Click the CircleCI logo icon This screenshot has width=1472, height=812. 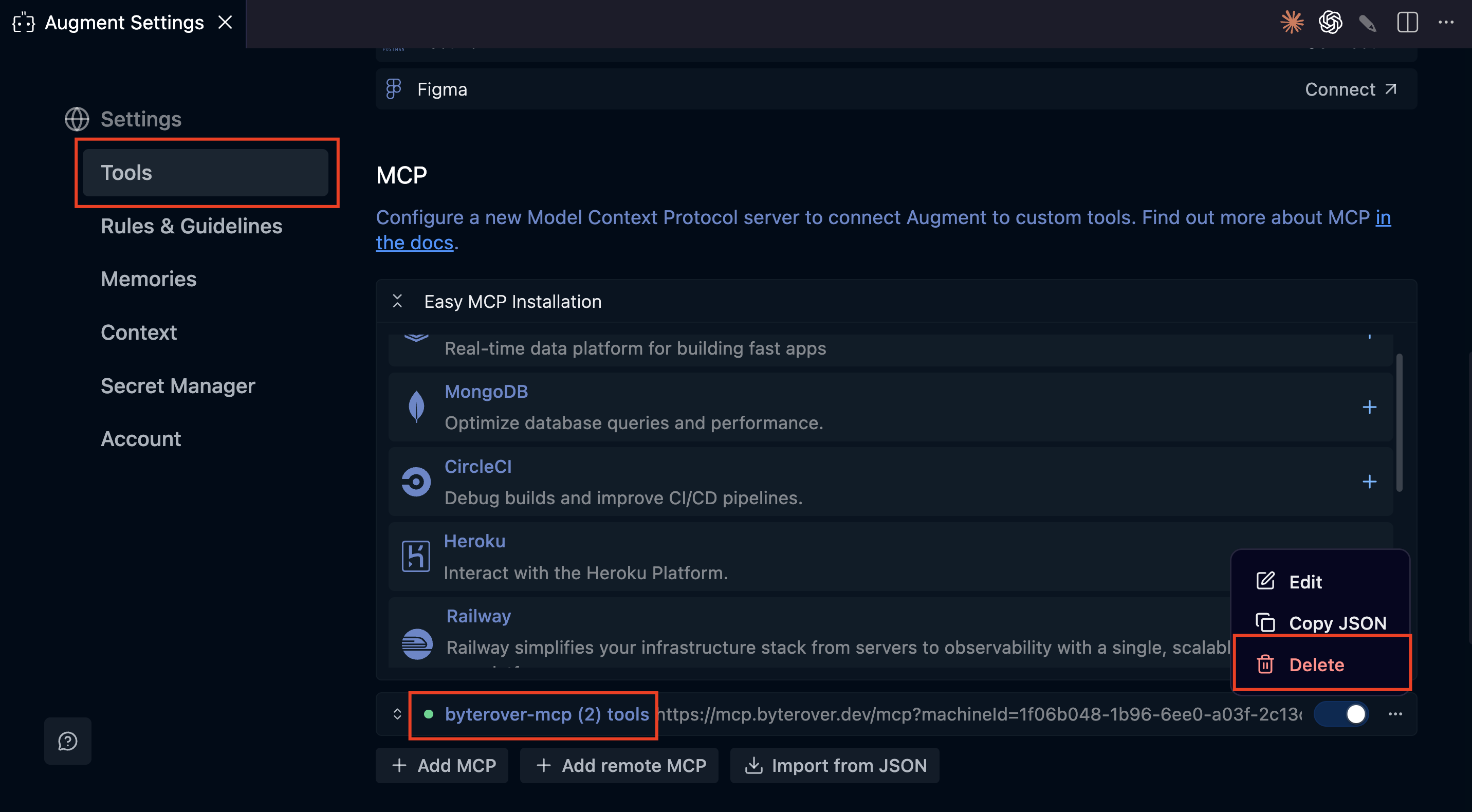pos(416,482)
